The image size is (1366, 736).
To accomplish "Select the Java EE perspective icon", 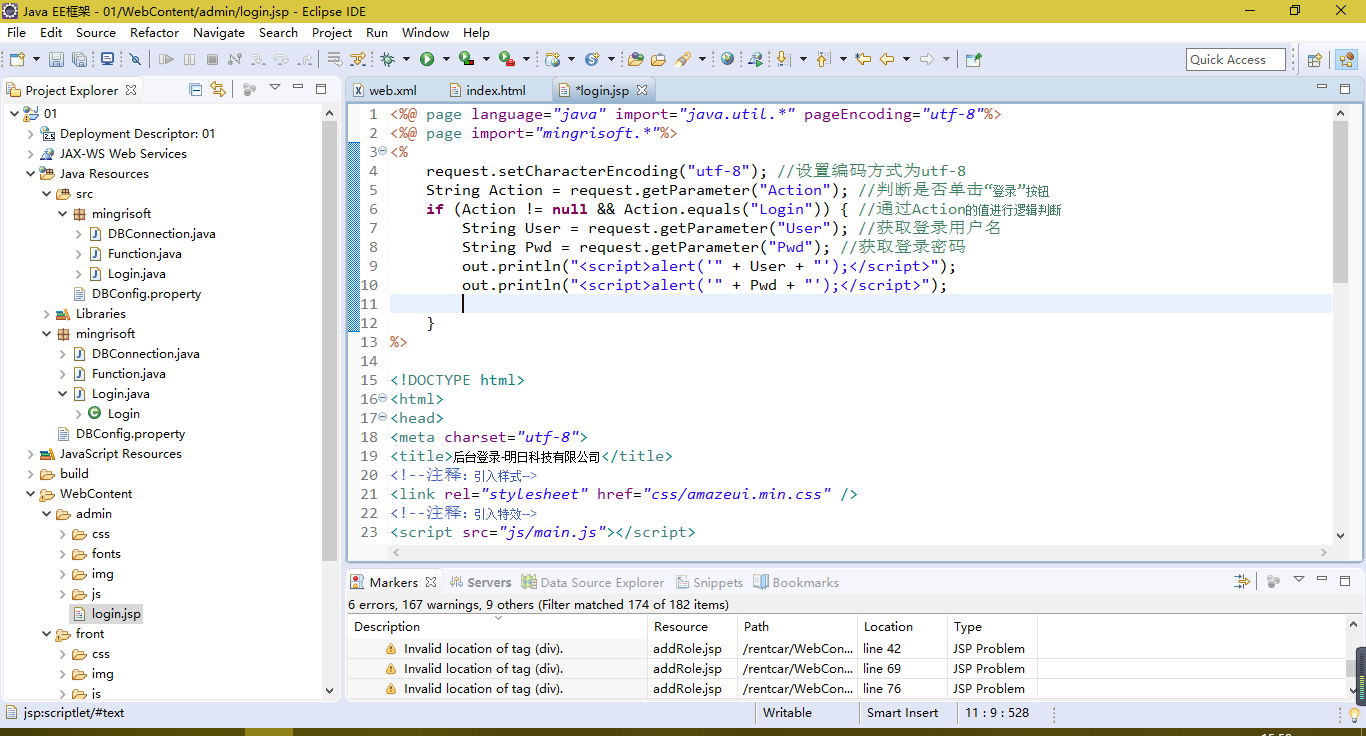I will pos(1346,60).
